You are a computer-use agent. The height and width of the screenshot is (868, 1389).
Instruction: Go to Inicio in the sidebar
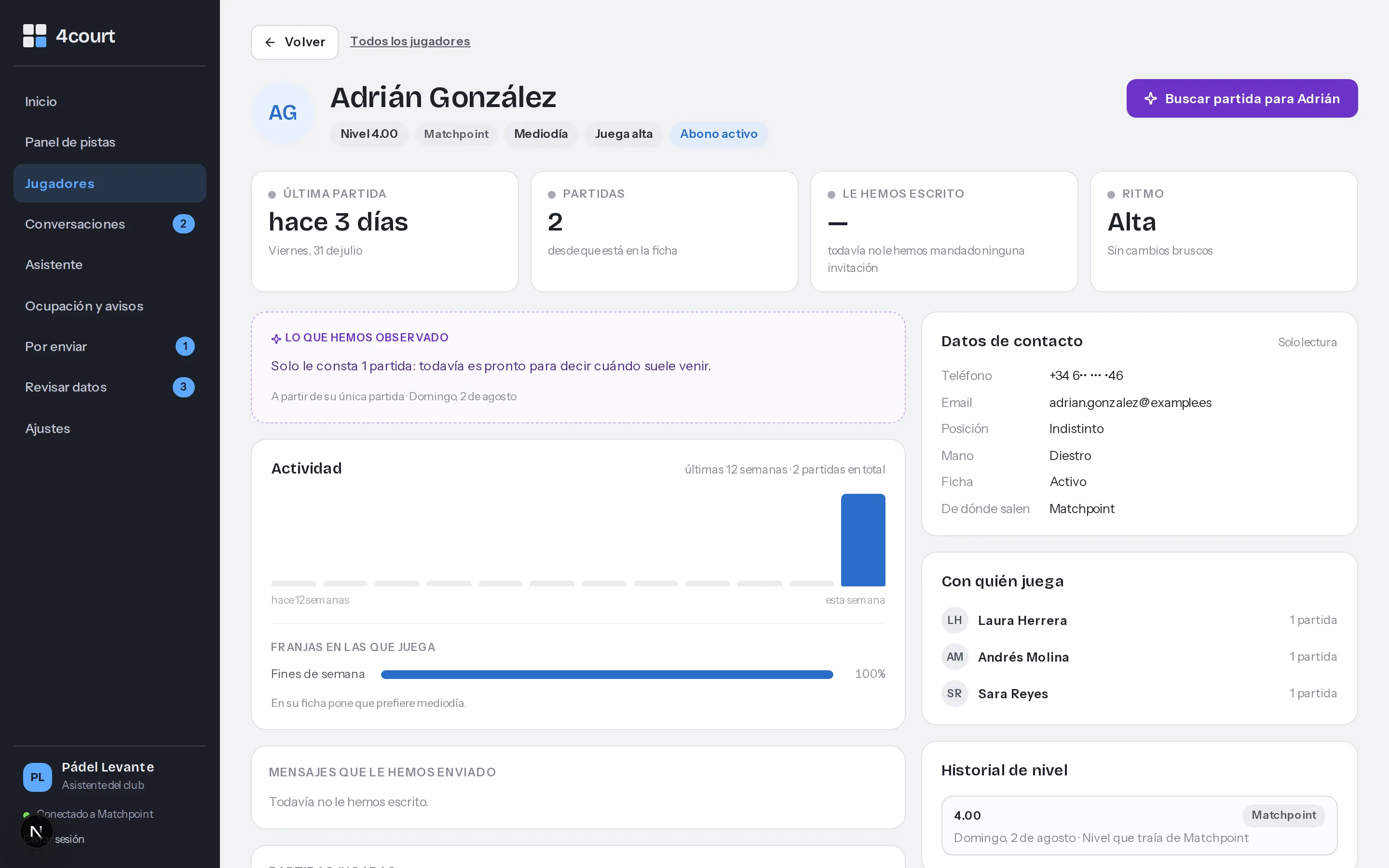(x=109, y=102)
